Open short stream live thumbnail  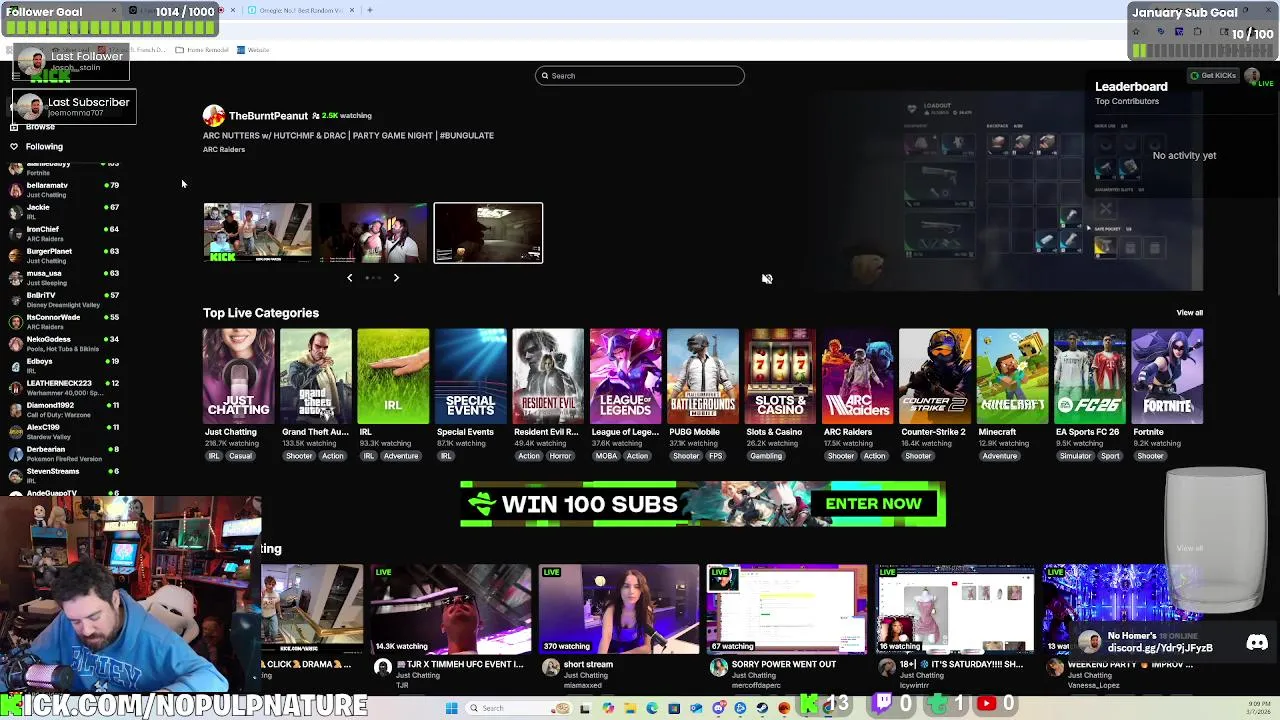click(619, 609)
